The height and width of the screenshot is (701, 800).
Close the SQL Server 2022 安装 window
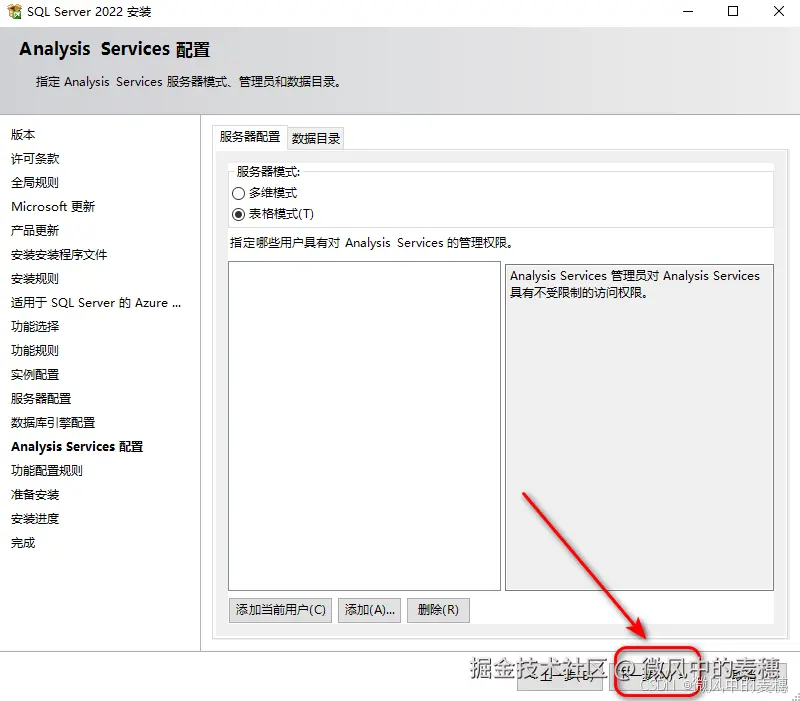point(779,11)
